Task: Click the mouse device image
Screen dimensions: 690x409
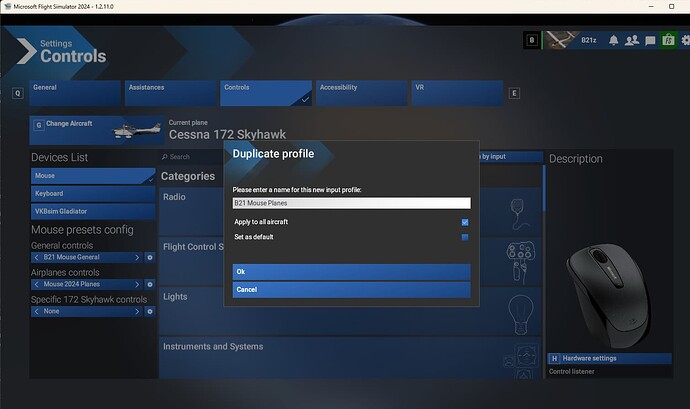Action: pos(609,295)
